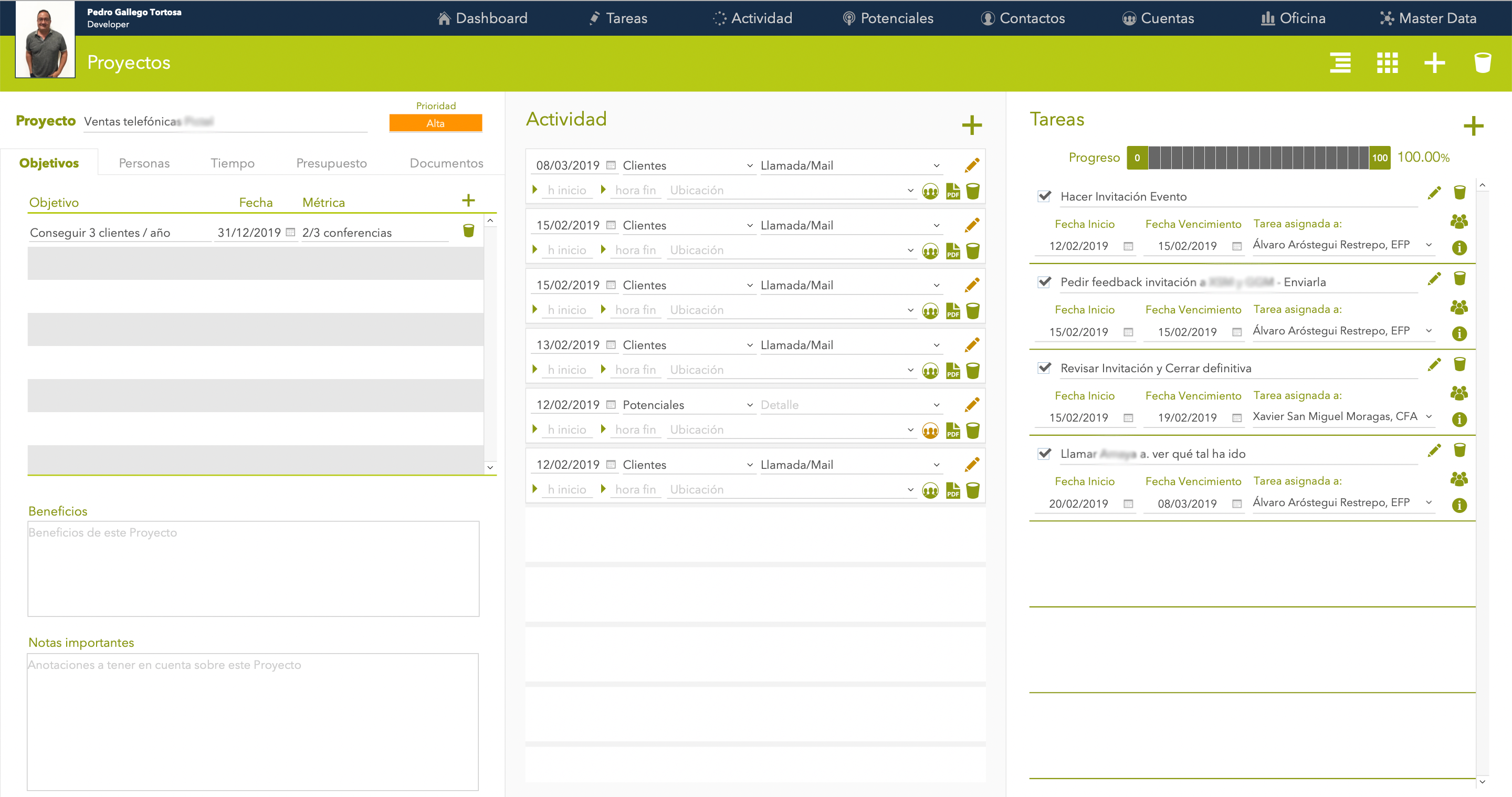Delete the objetivo 'Conseguir 3 clientes / año'
The height and width of the screenshot is (797, 1512).
tap(468, 231)
